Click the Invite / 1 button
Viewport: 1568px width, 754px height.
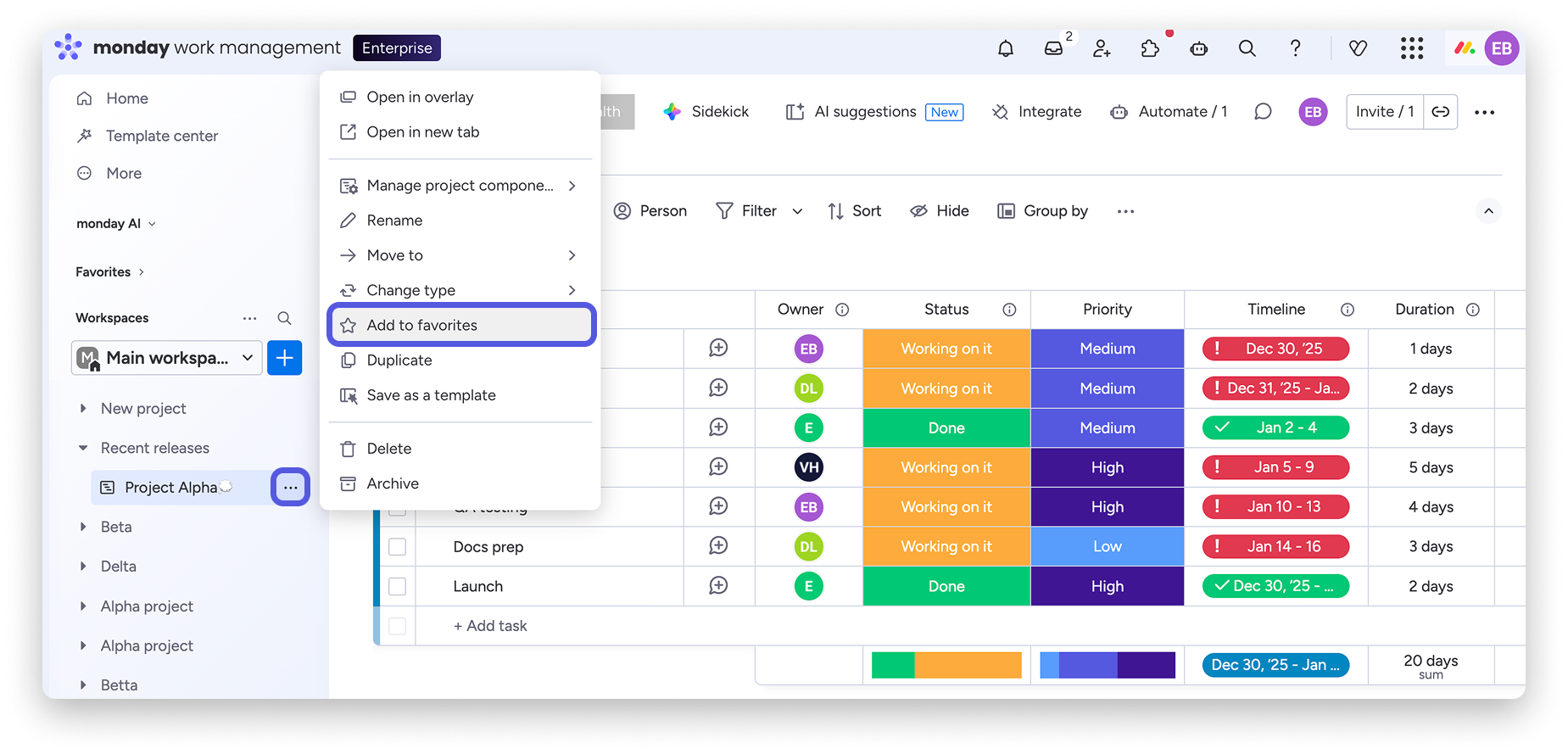click(1385, 112)
